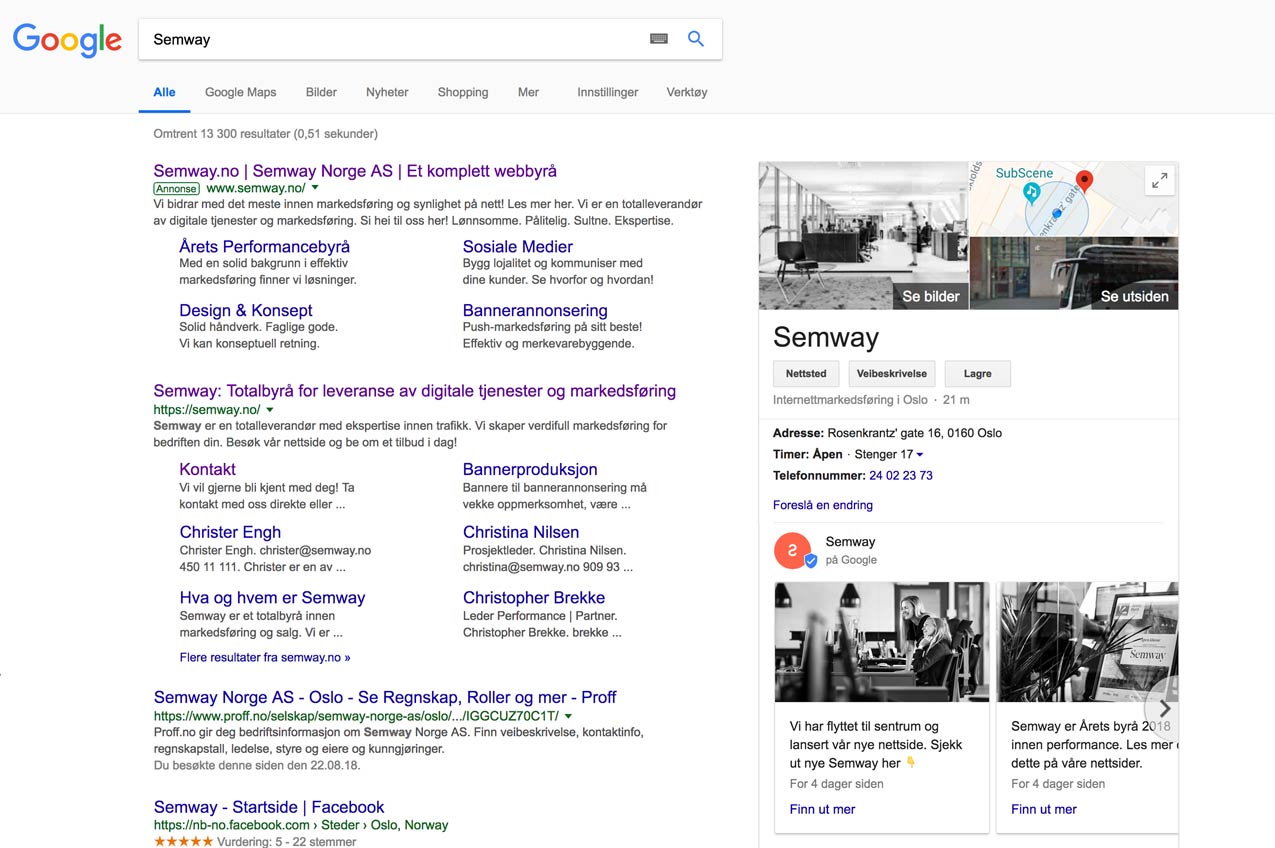Image resolution: width=1275 pixels, height=848 pixels.
Task: Expand the map using the fullscreen arrows icon
Action: pos(1159,180)
